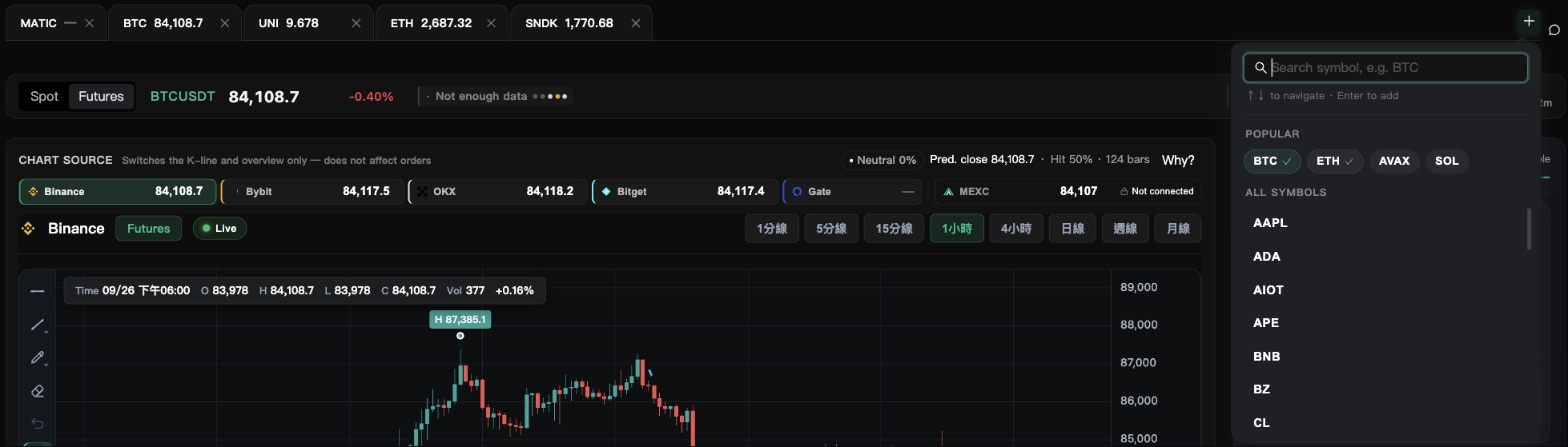Close the UNI tab with its X
Screen dimensions: 1568x447
[x=356, y=23]
